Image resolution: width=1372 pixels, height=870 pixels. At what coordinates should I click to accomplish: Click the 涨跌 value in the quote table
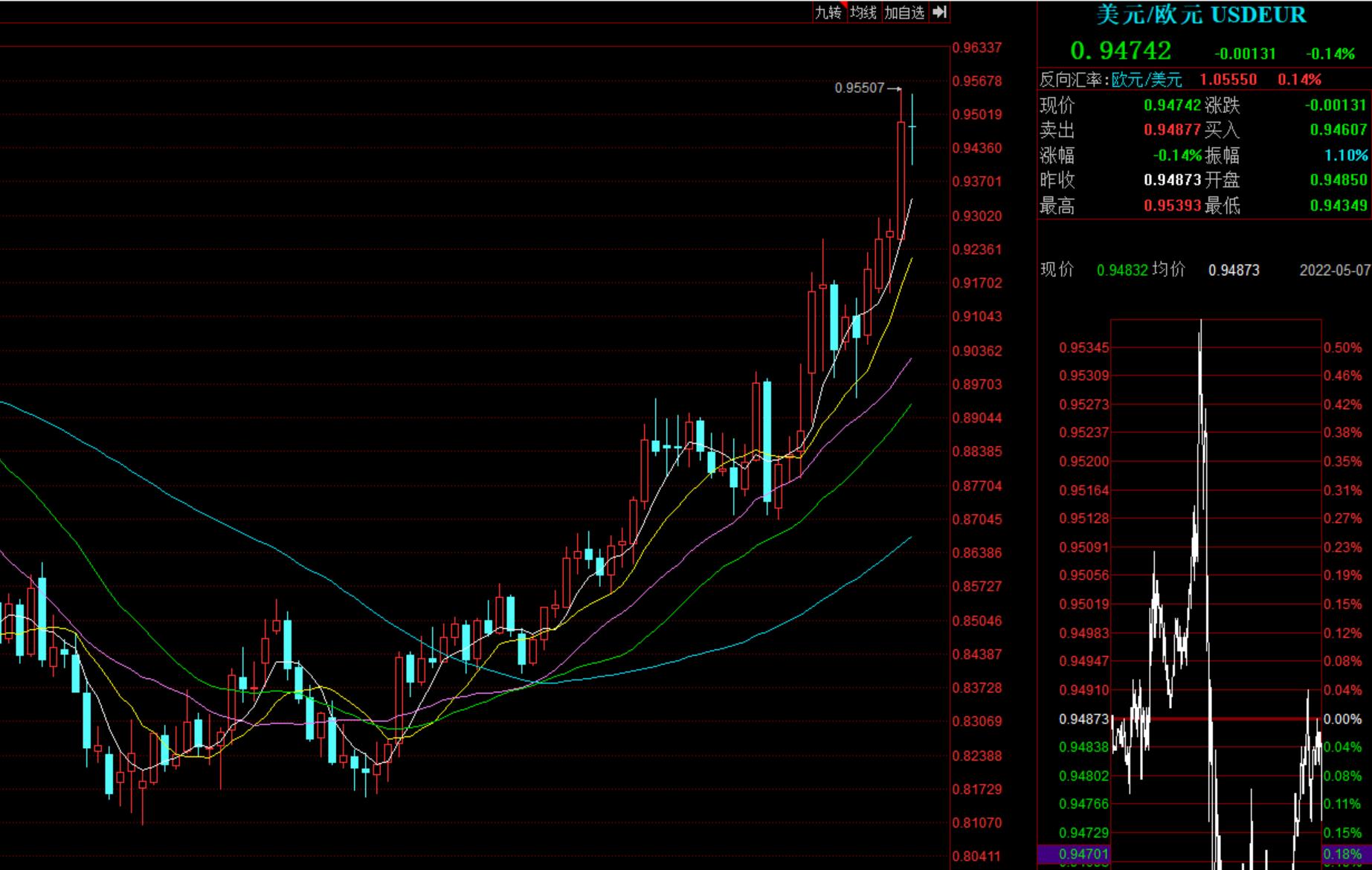pos(1336,106)
